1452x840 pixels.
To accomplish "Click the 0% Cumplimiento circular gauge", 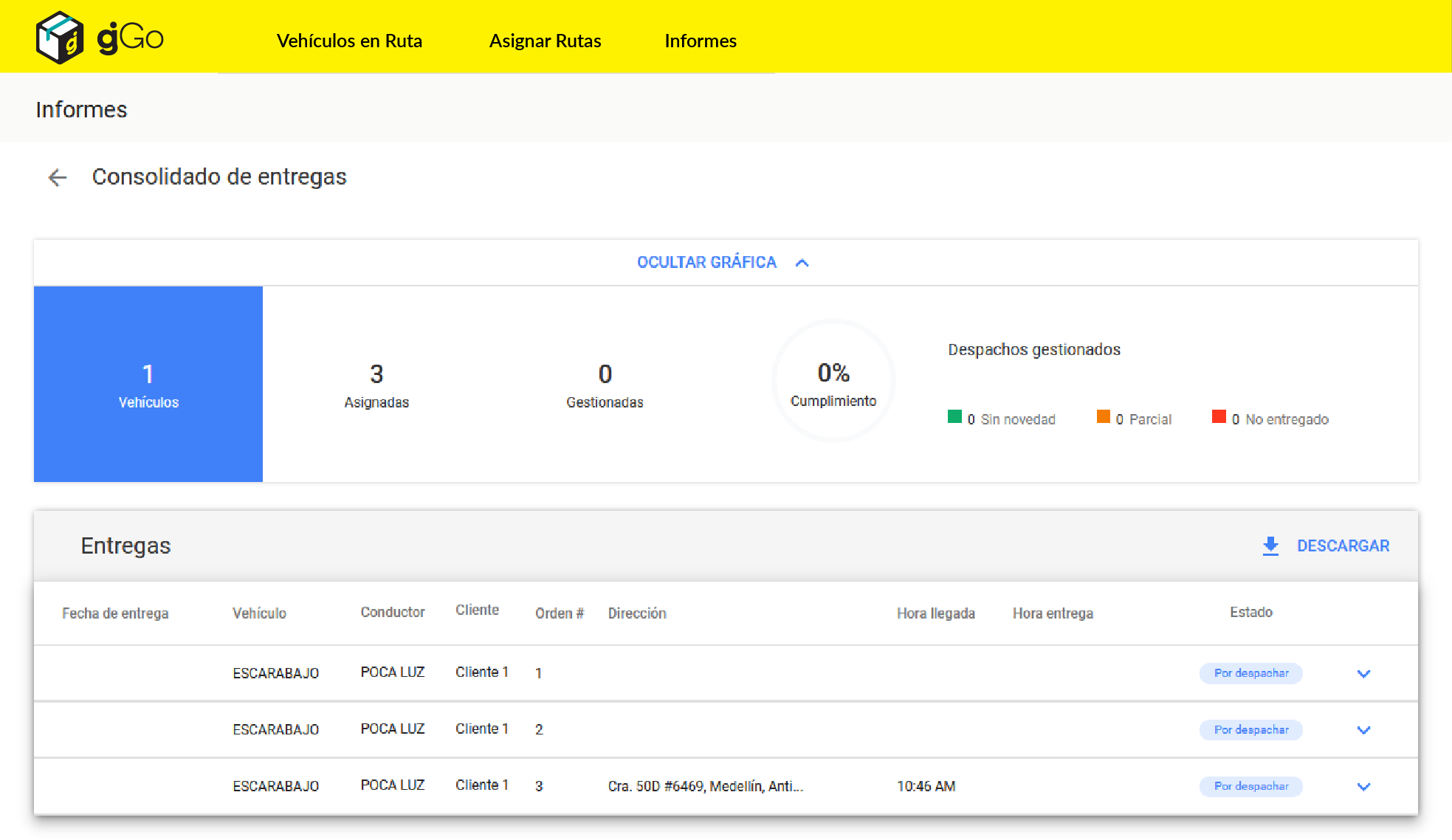I will coord(833,382).
